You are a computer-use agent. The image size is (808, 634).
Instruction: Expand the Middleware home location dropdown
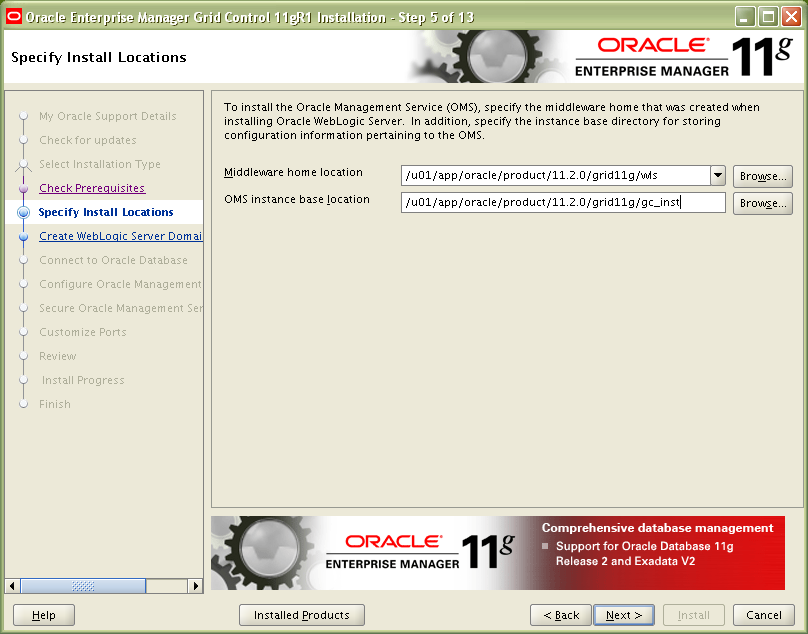(718, 176)
